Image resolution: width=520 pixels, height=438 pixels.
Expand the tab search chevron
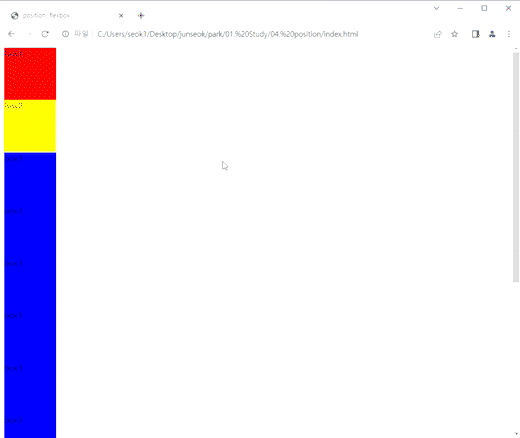[436, 8]
